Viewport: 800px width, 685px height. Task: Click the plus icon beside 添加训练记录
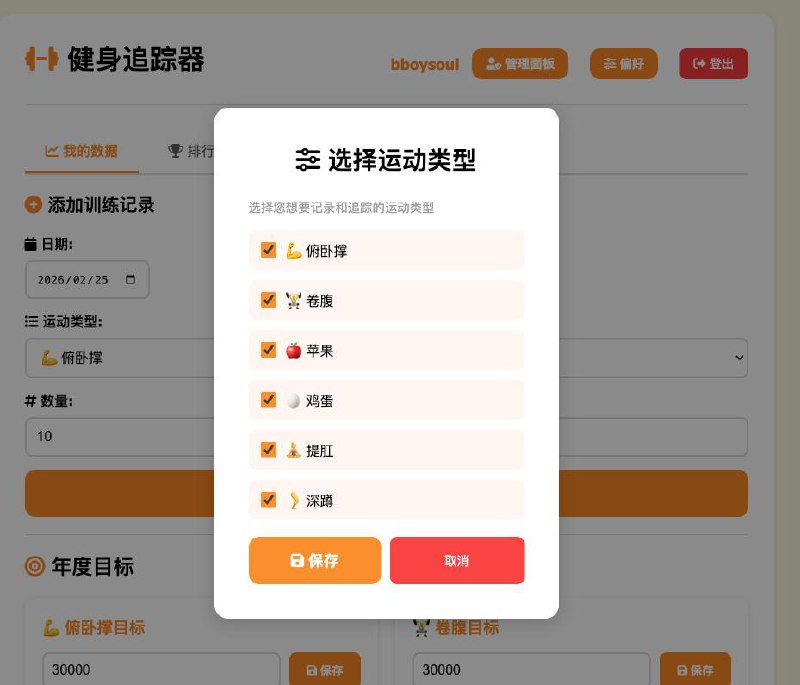click(x=33, y=205)
